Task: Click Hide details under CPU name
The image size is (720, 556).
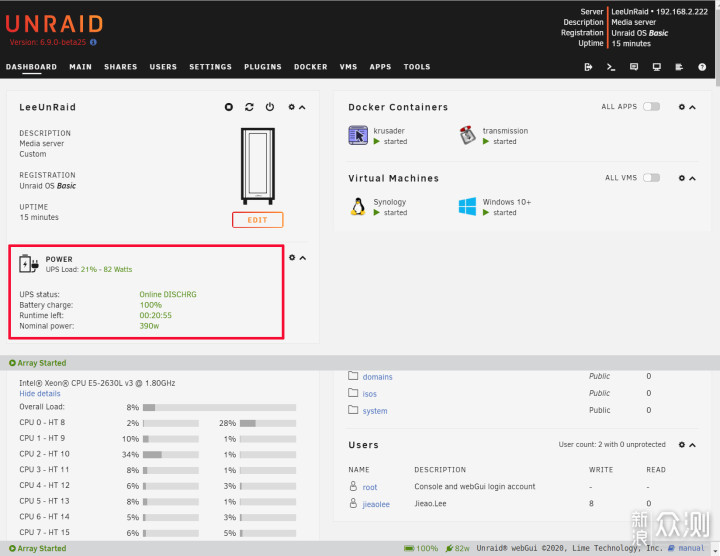Action: tap(40, 393)
